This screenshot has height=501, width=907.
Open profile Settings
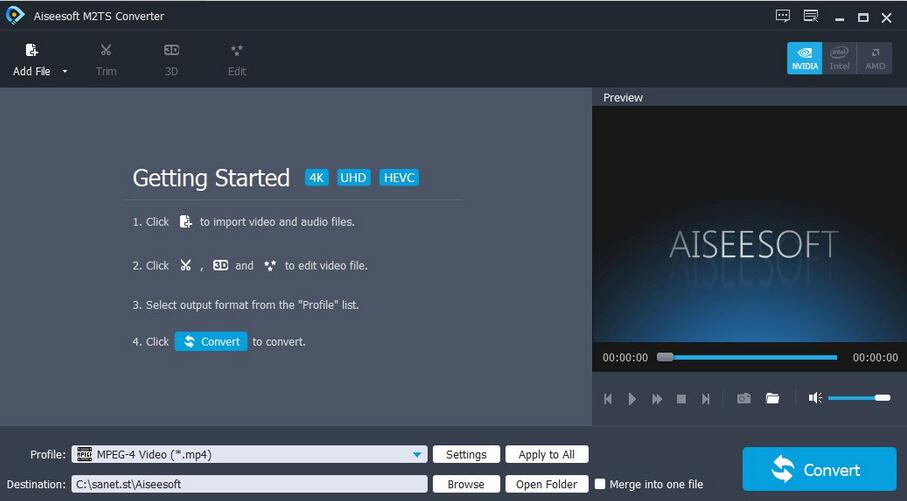[466, 454]
